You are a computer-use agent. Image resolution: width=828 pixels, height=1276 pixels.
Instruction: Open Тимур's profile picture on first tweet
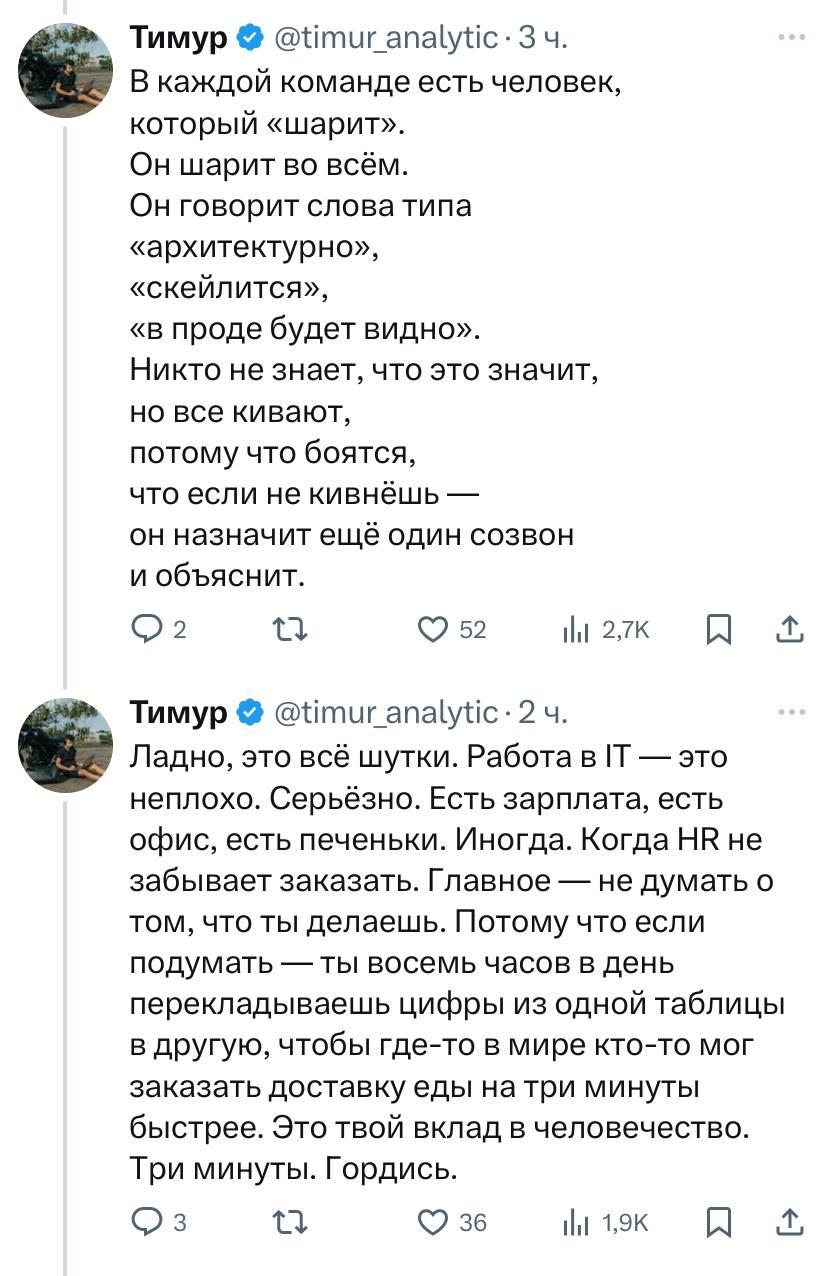[x=67, y=71]
